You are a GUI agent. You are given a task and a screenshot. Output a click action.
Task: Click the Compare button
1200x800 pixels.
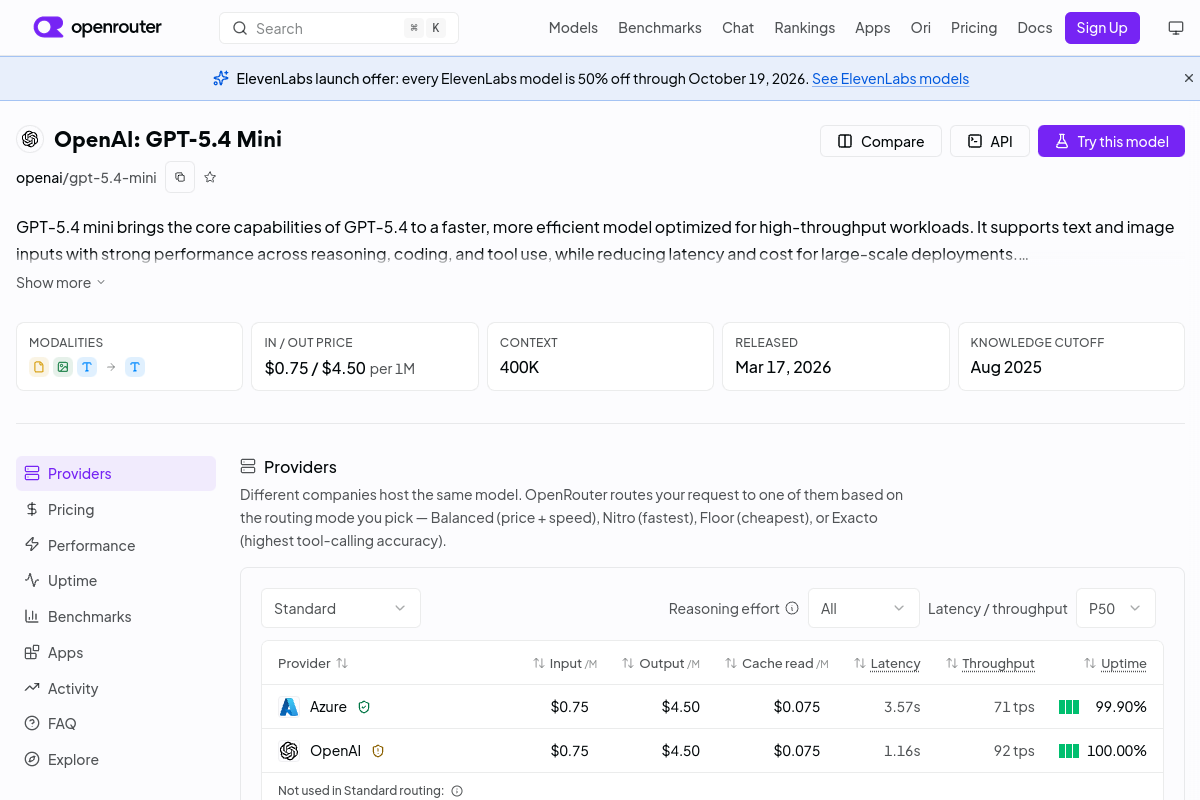point(881,141)
